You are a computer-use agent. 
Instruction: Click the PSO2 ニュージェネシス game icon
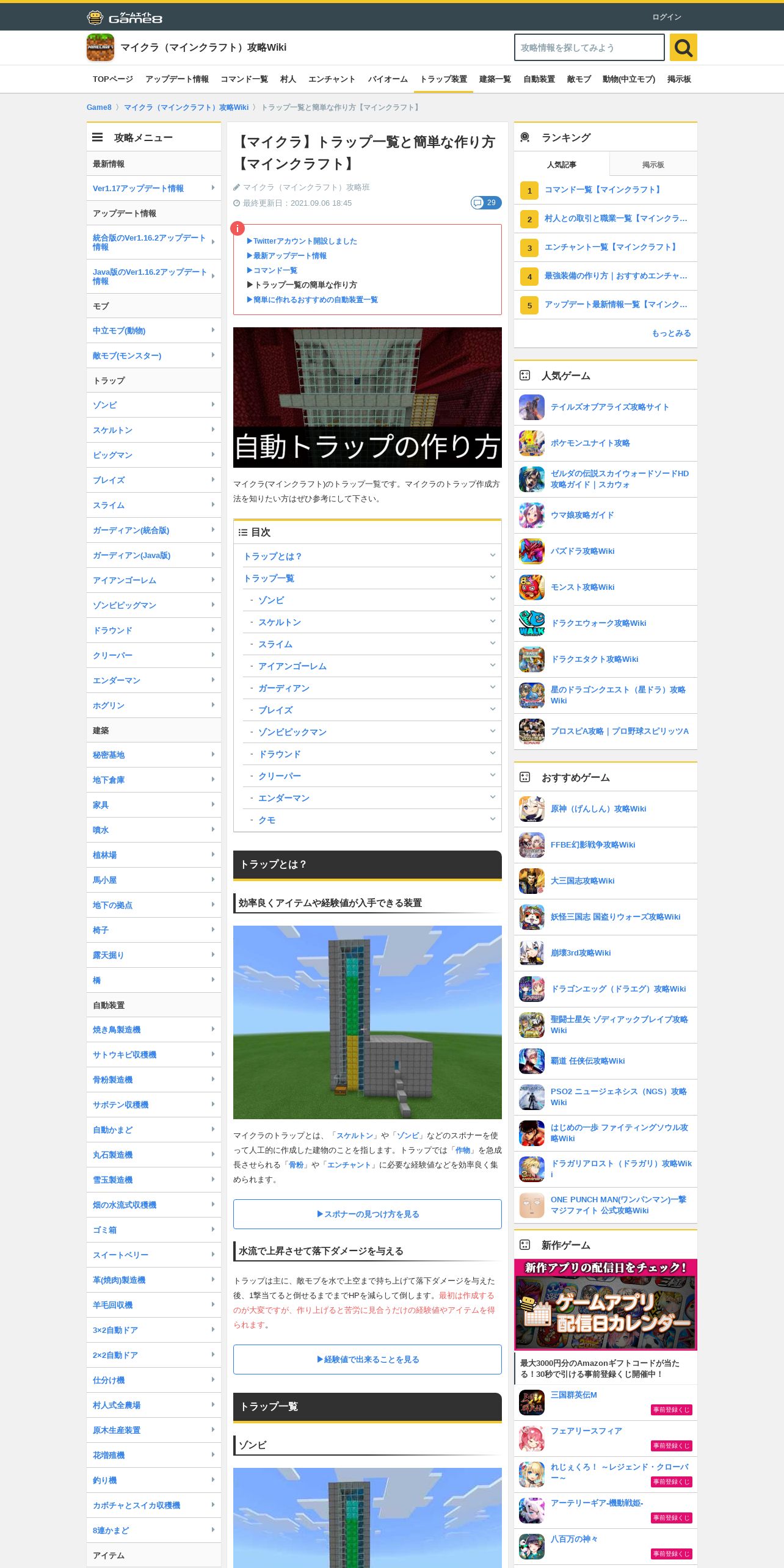tap(532, 1097)
